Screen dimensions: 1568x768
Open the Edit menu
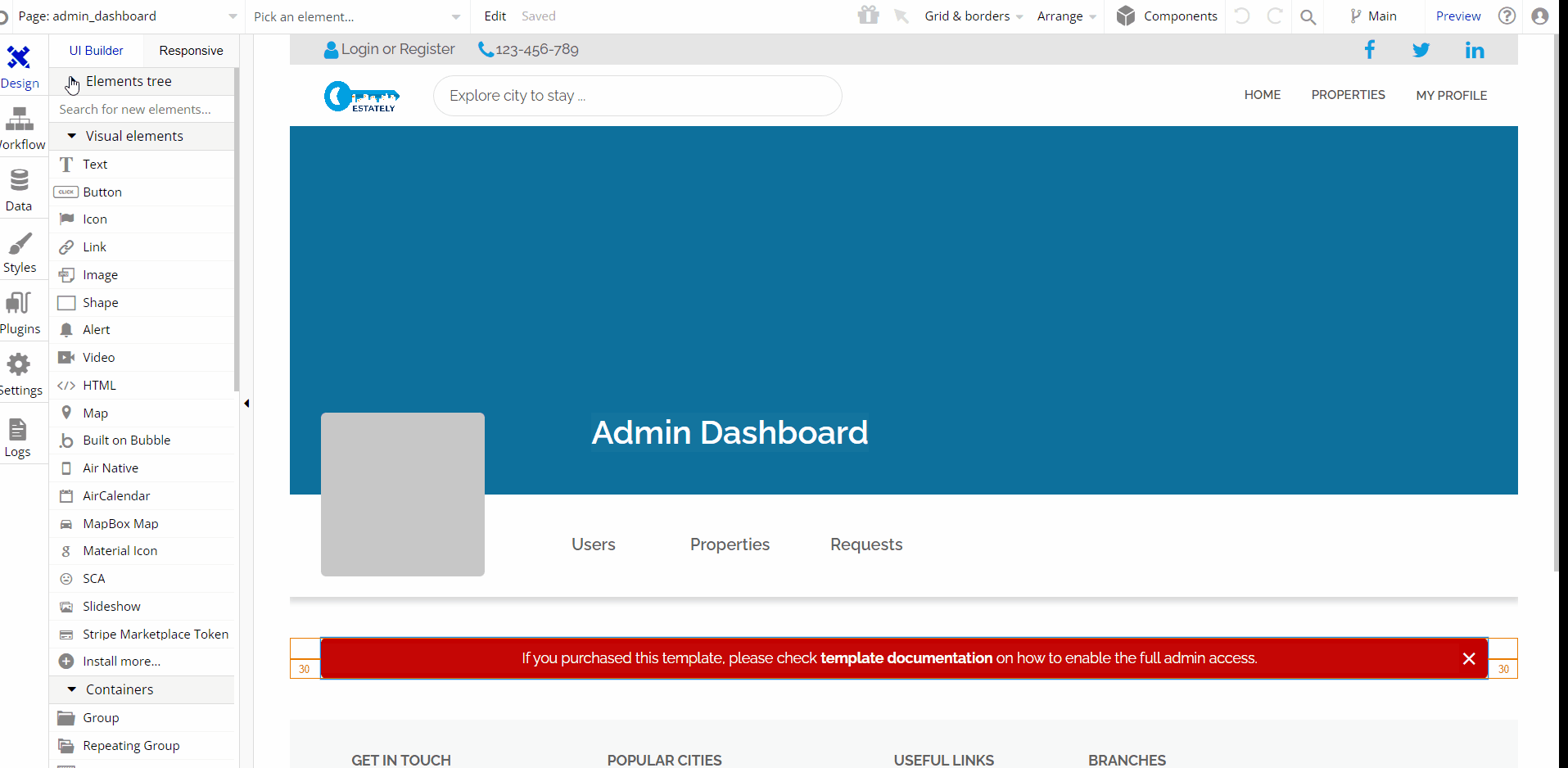(495, 16)
